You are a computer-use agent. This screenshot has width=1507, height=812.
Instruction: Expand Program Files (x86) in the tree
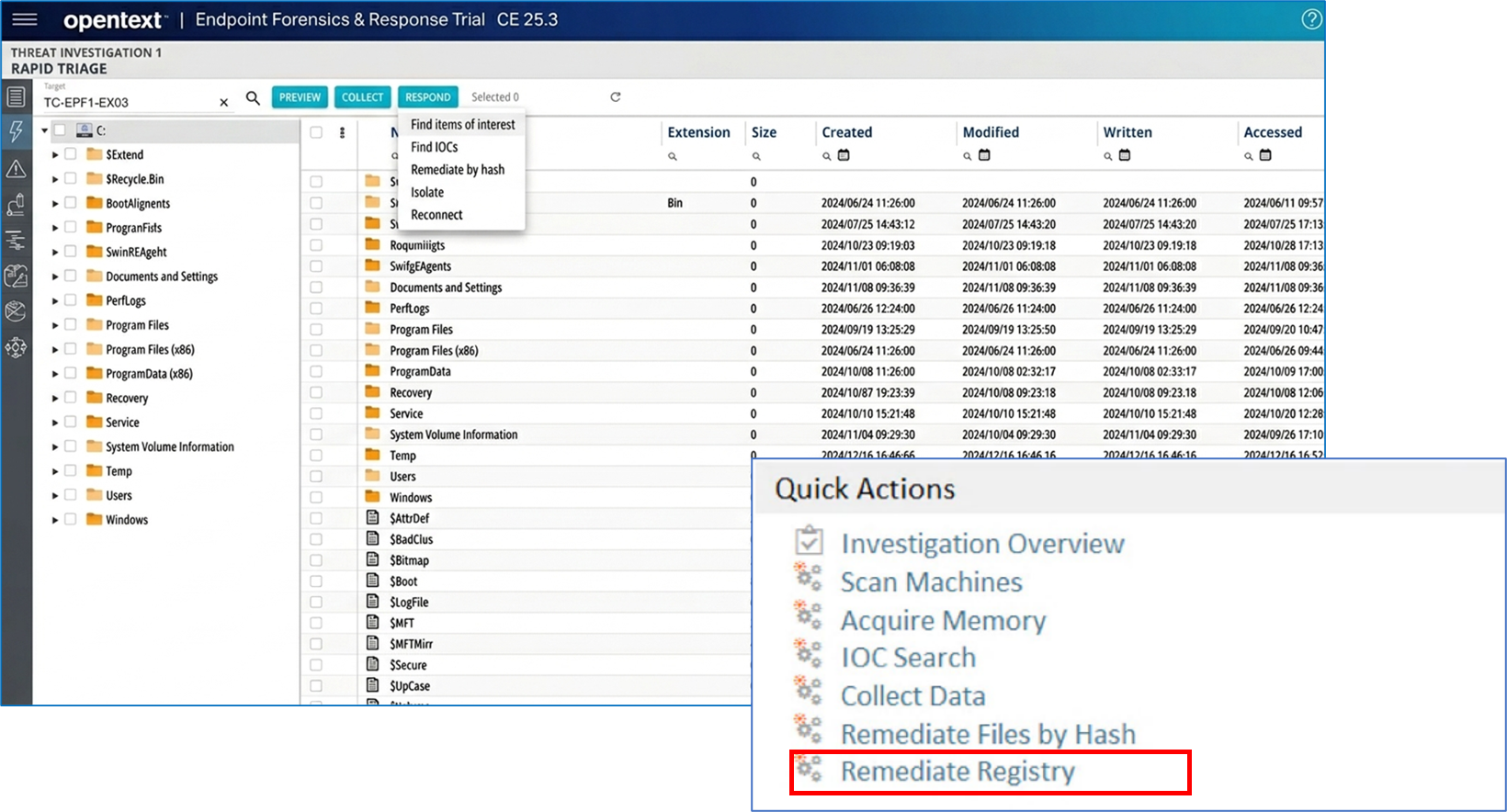click(x=55, y=350)
